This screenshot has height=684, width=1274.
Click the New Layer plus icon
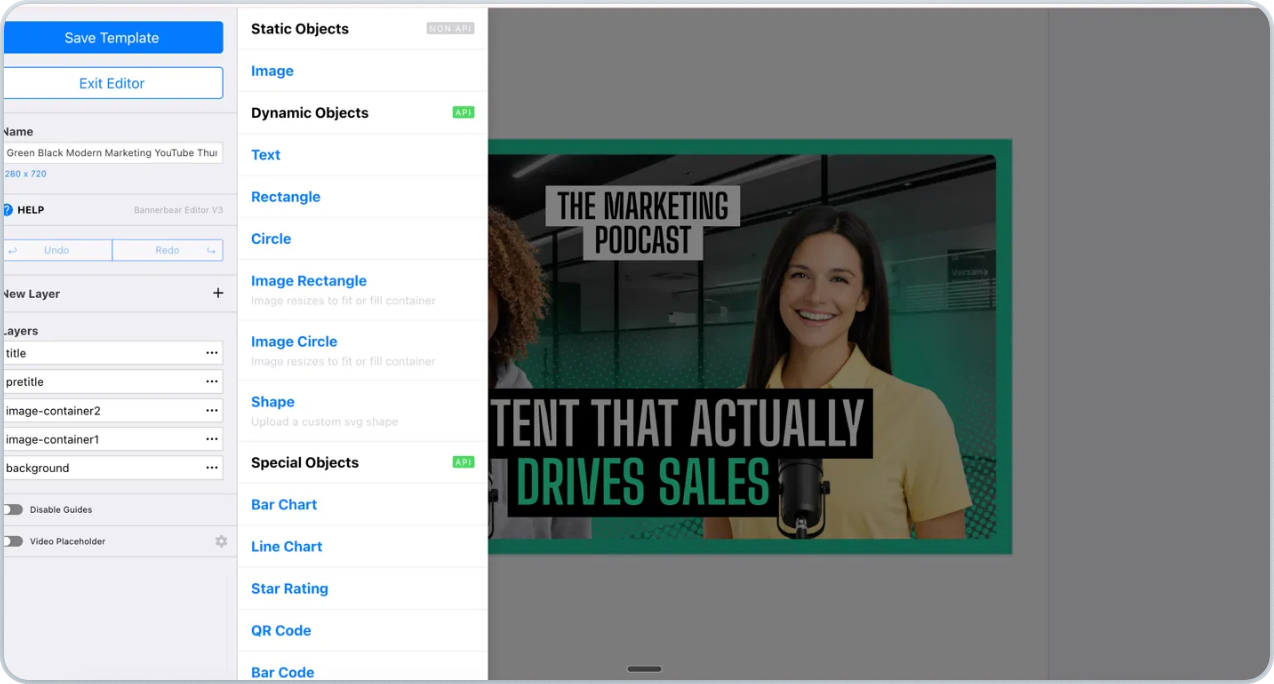[x=218, y=293]
